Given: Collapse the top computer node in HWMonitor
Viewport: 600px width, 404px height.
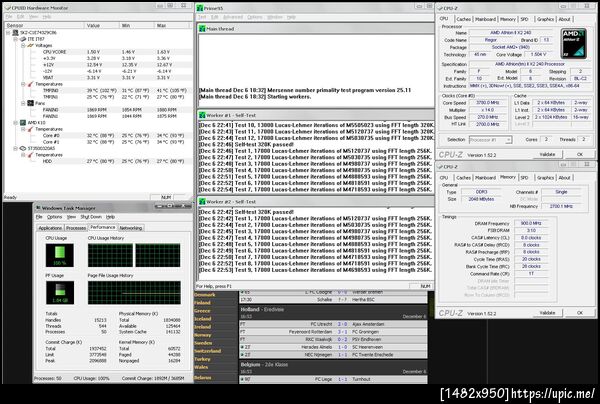Looking at the screenshot, I should pos(8,33).
